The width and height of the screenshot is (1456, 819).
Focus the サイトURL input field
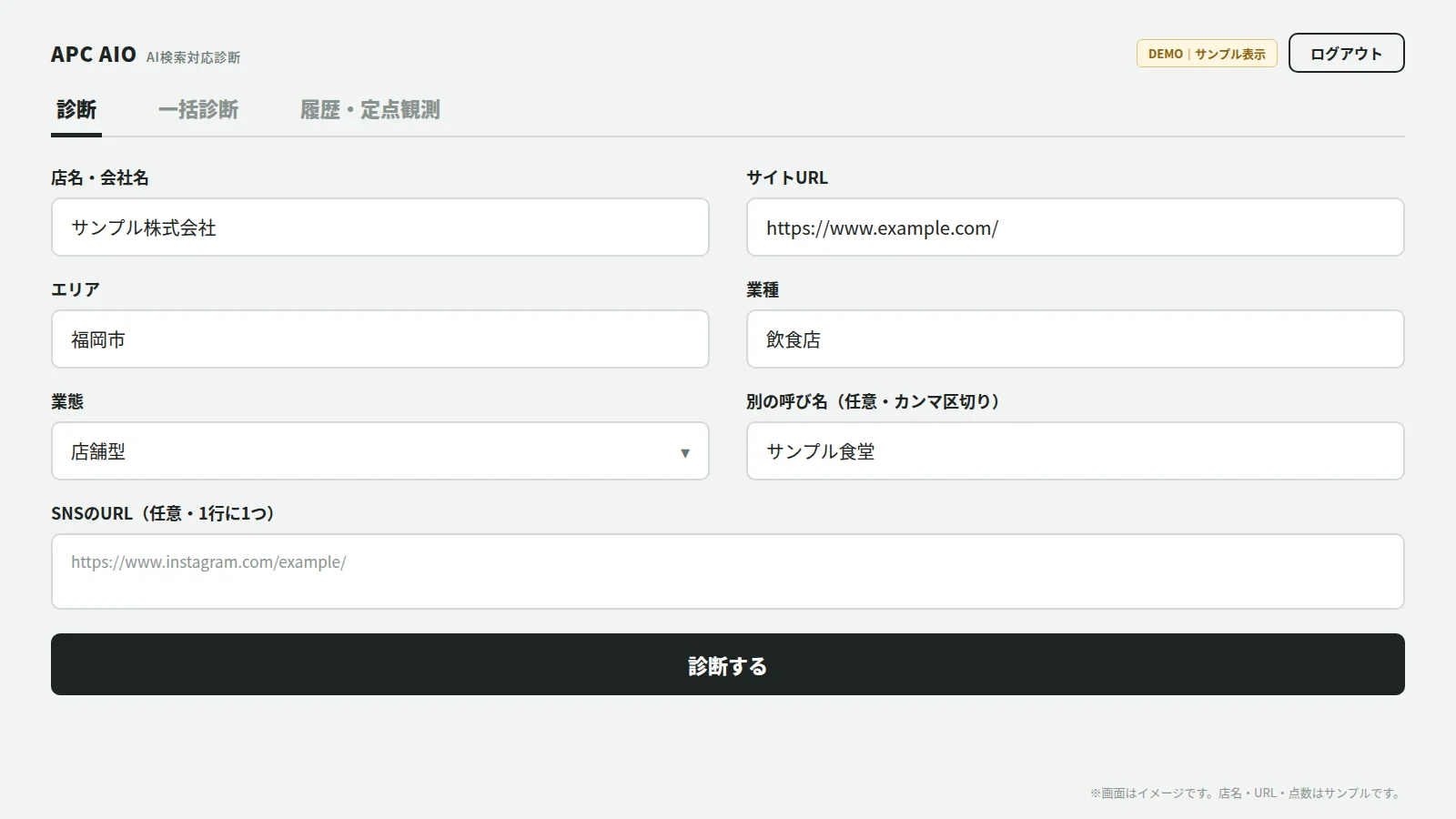[x=1076, y=227]
